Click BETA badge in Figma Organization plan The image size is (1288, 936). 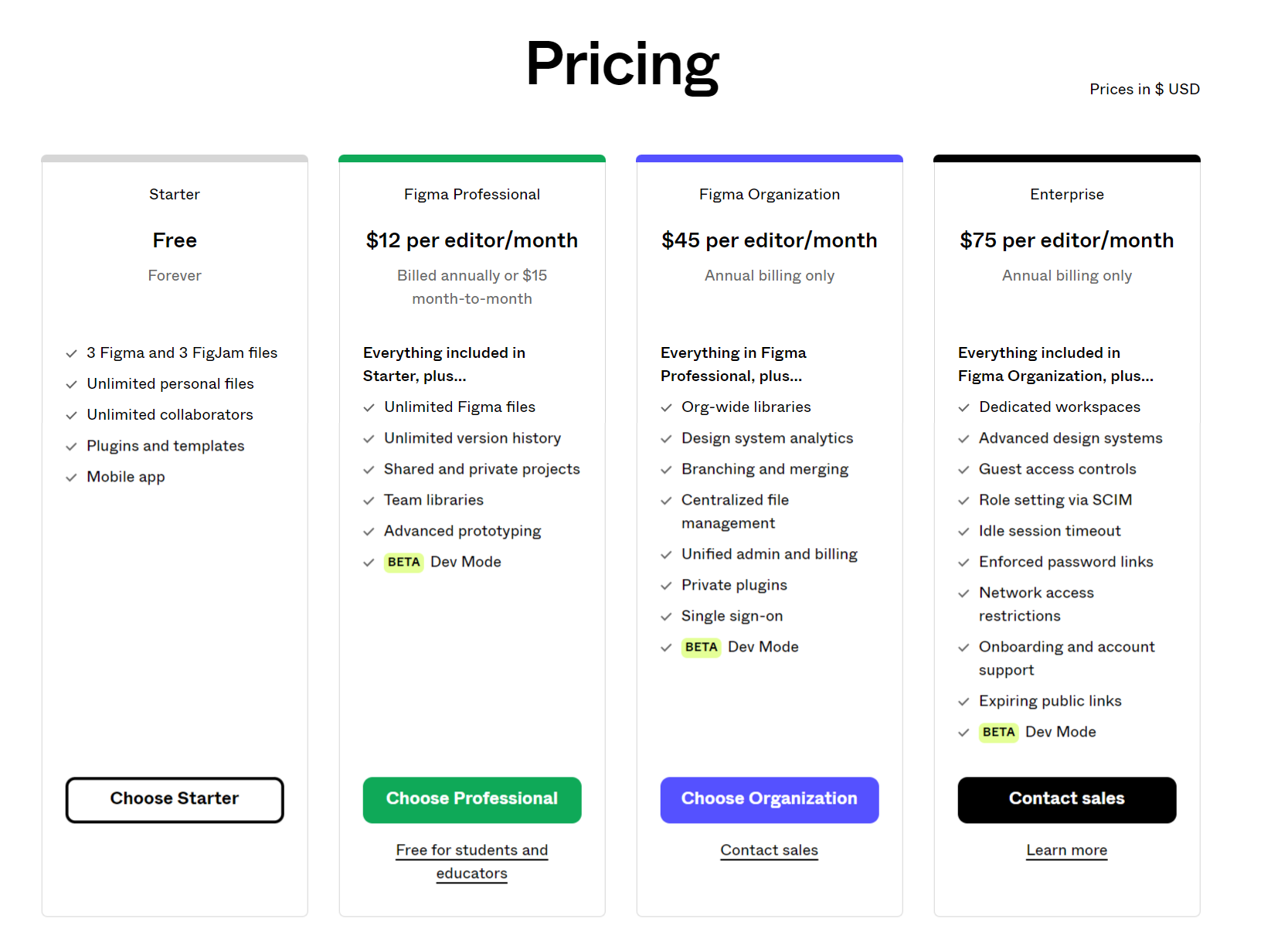(701, 647)
